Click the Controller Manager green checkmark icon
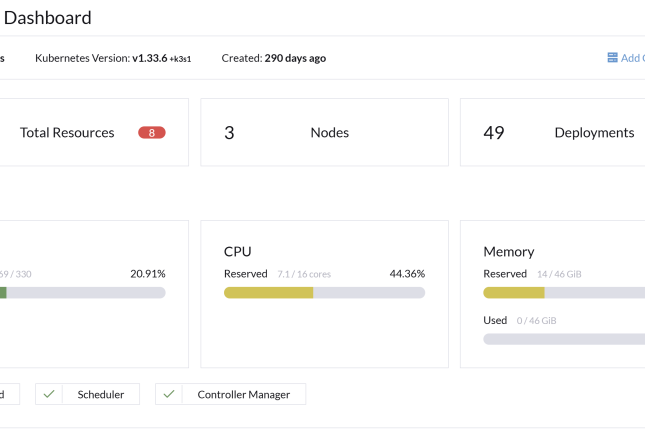Viewport: 645px width, 430px height. pos(169,394)
